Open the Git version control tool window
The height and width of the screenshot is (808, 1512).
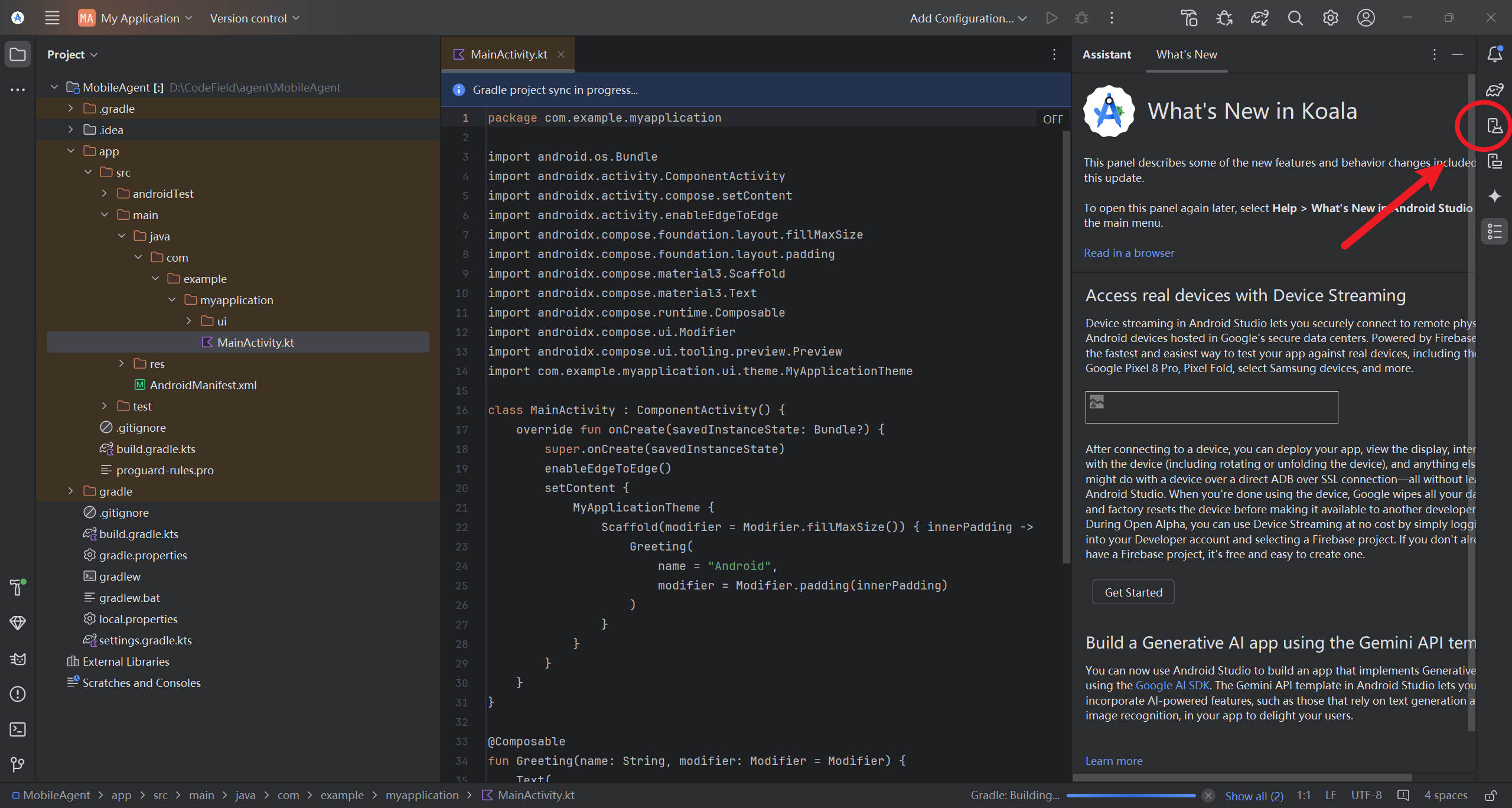coord(18,765)
